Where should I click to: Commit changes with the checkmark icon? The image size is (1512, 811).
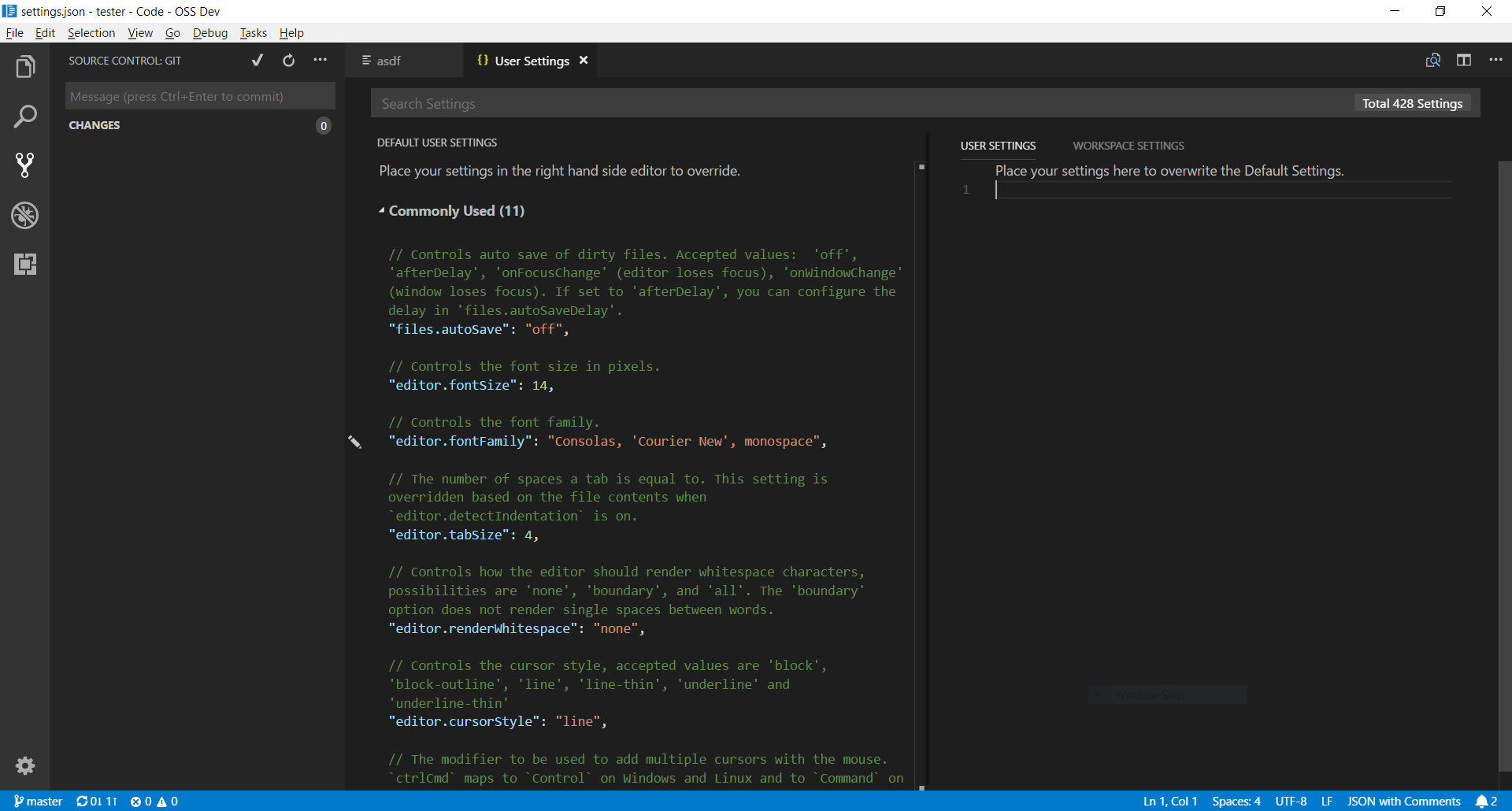[258, 61]
